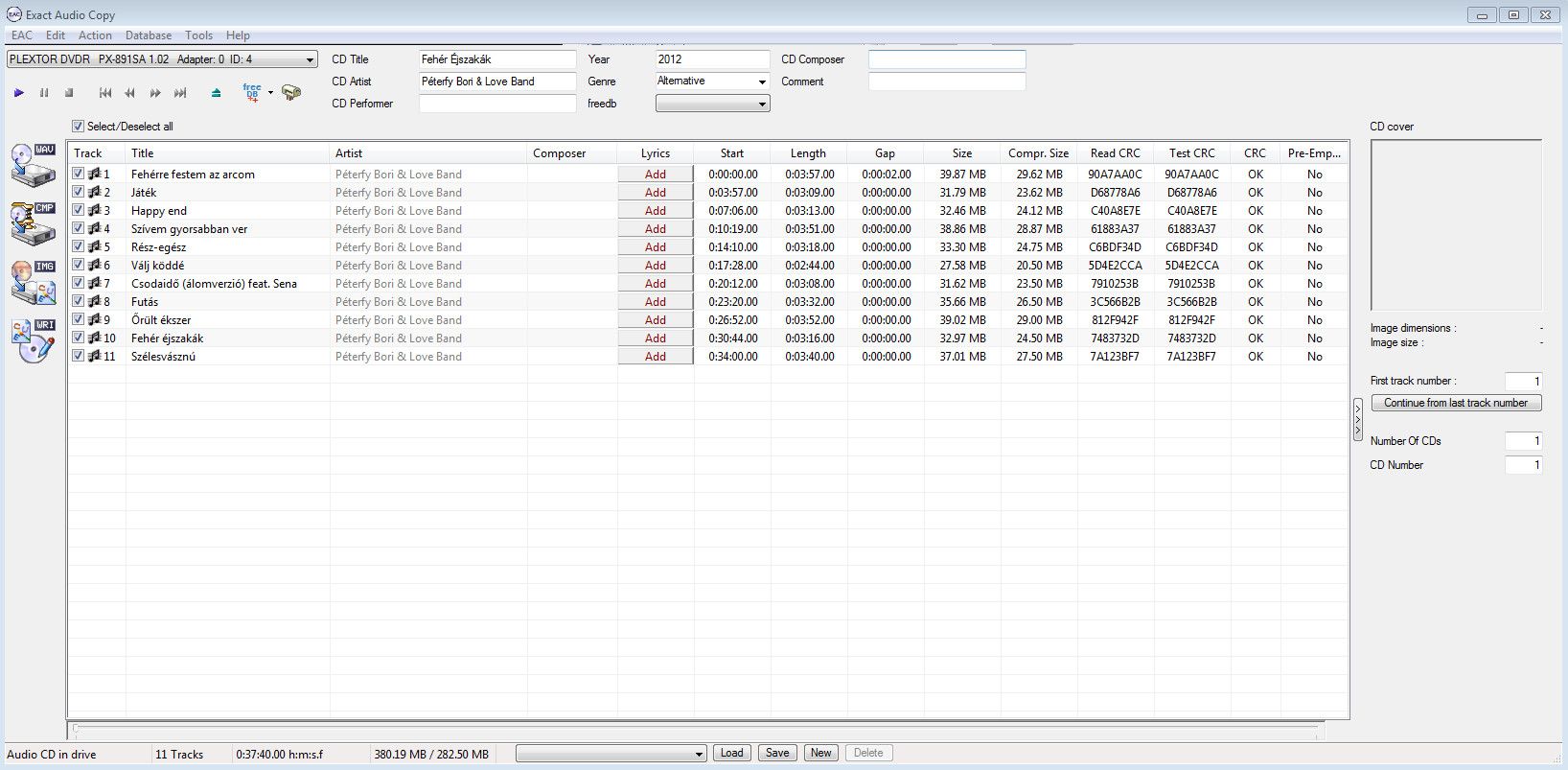Viewport: 1568px width, 770px height.
Task: Copy selected tracks uncompressed (WAV icon)
Action: (34, 164)
